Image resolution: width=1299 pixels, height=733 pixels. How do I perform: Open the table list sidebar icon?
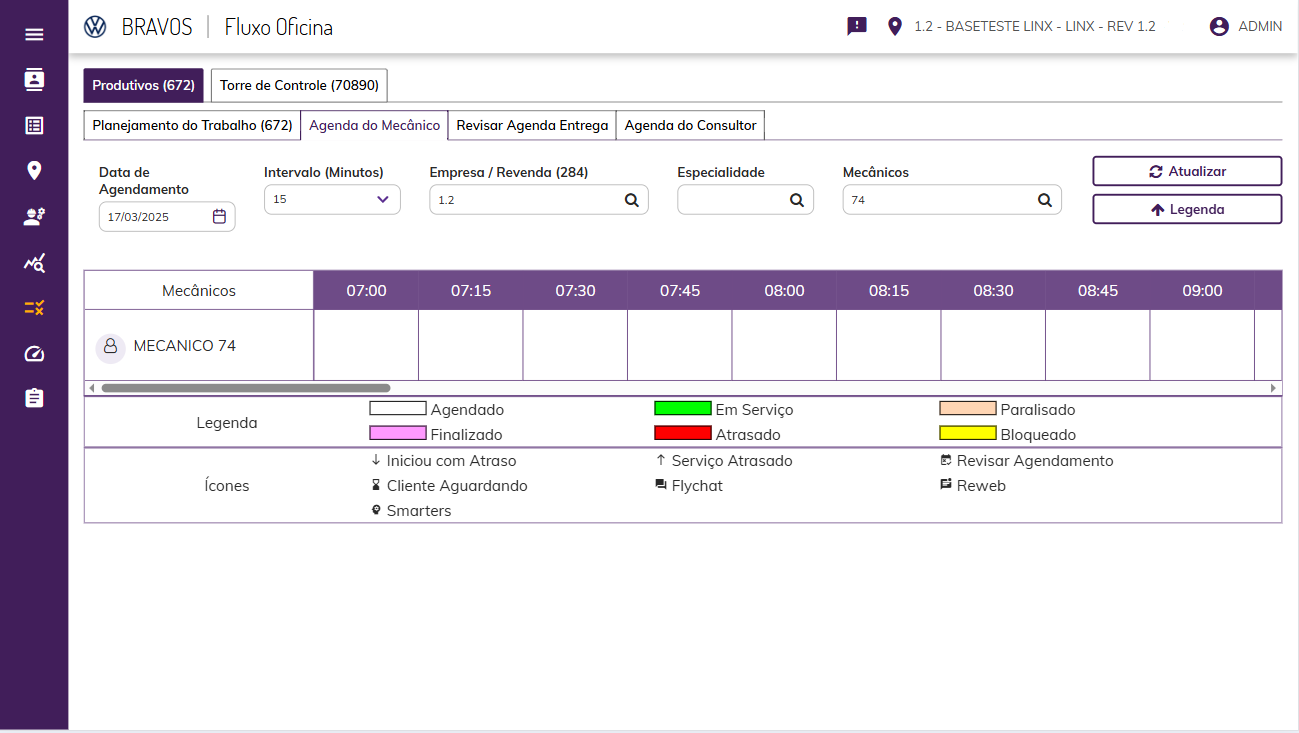click(34, 125)
